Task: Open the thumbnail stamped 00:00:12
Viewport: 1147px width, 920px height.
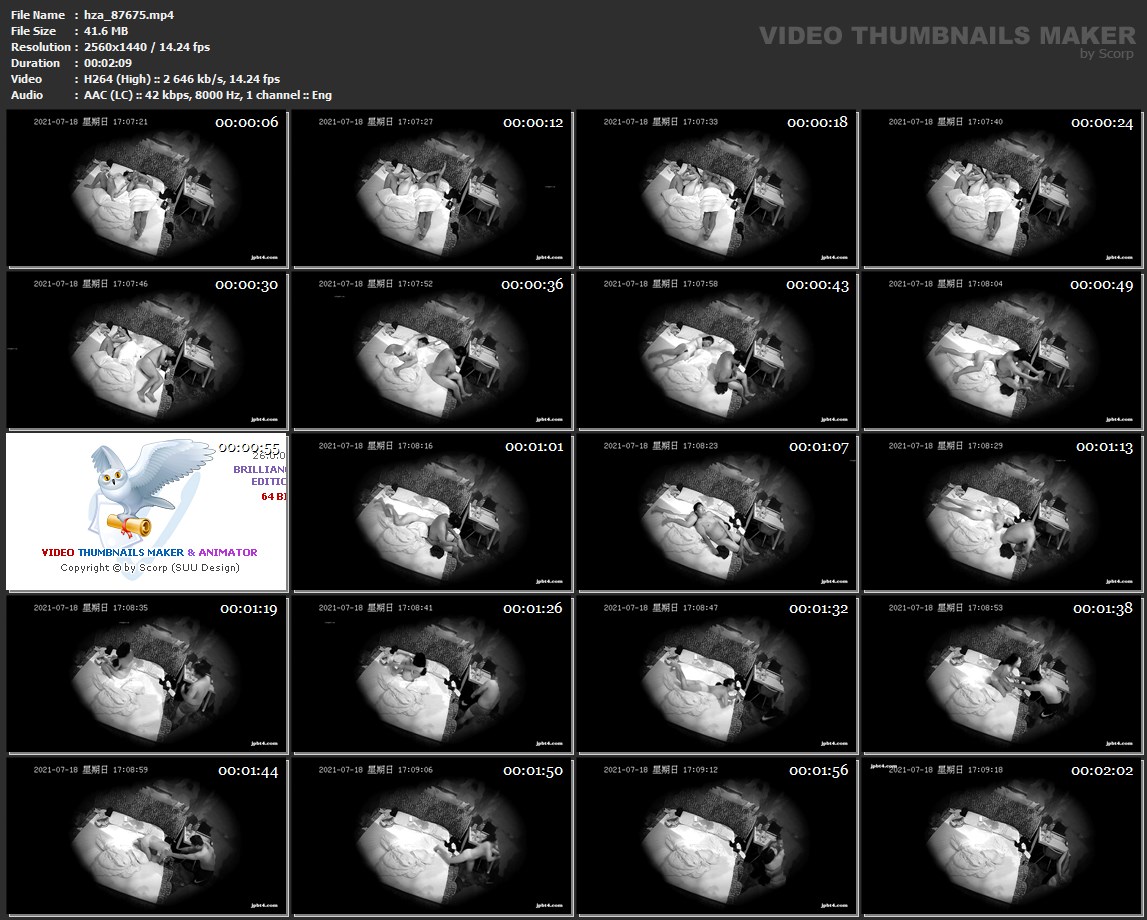Action: (x=432, y=189)
